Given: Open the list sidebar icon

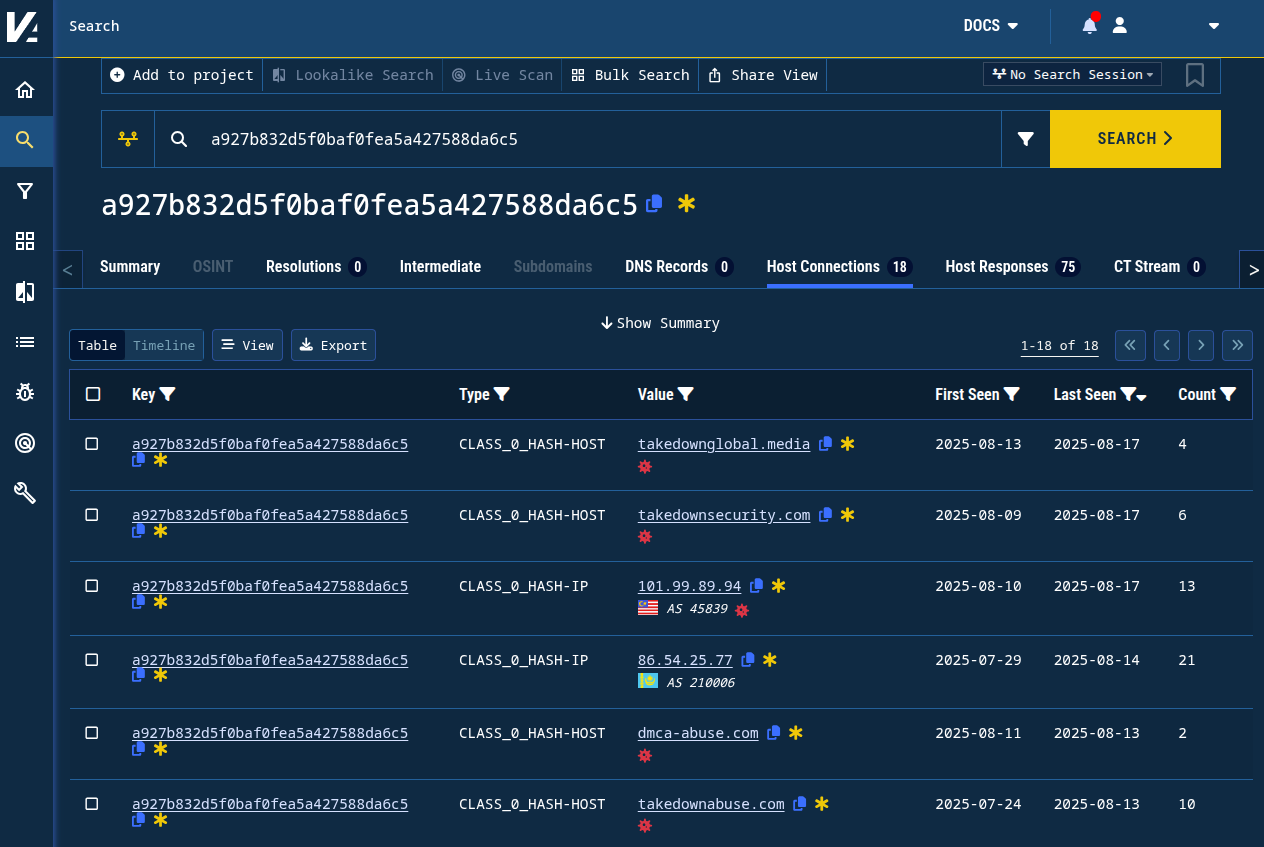Looking at the screenshot, I should [x=25, y=342].
